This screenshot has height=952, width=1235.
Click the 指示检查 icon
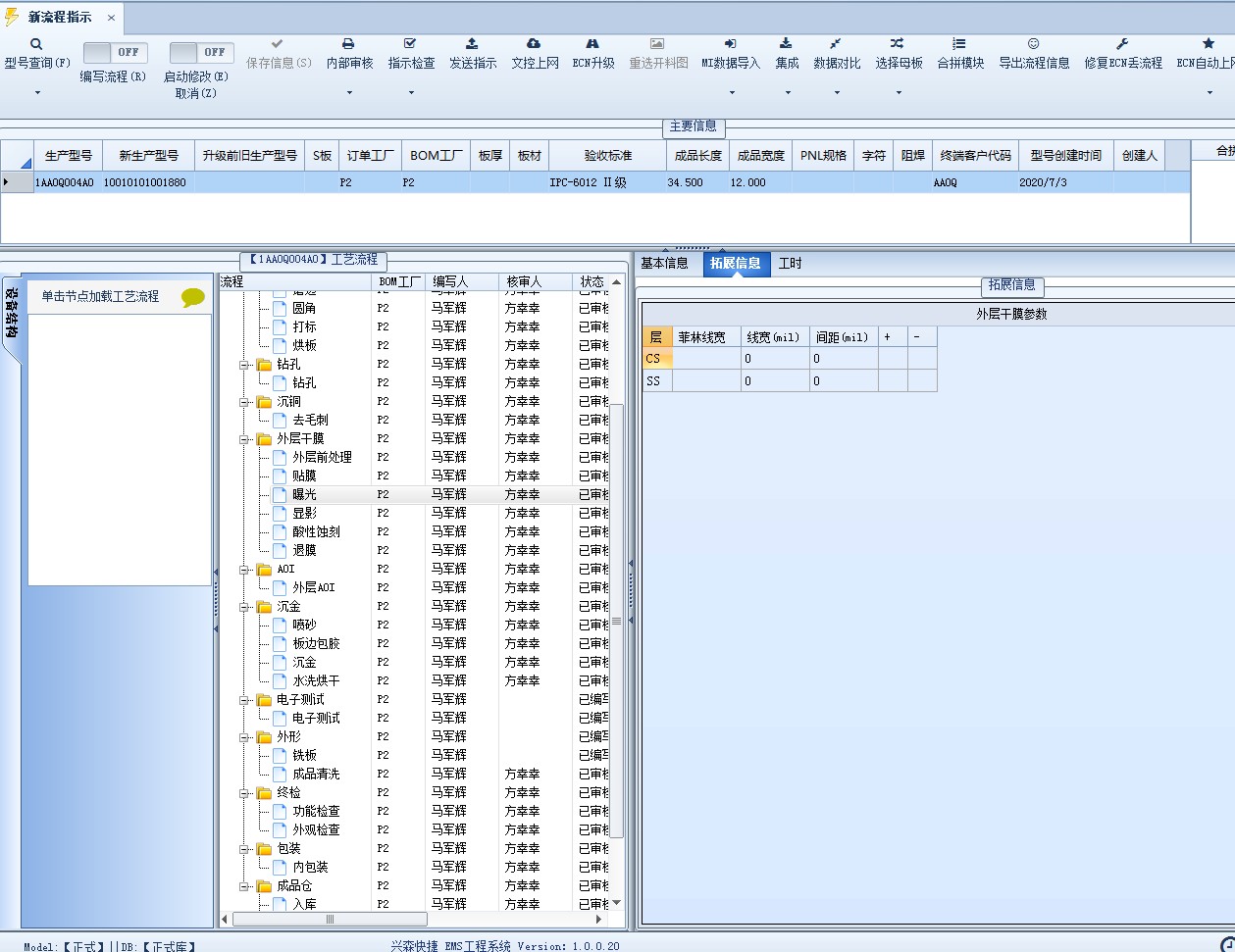click(410, 44)
